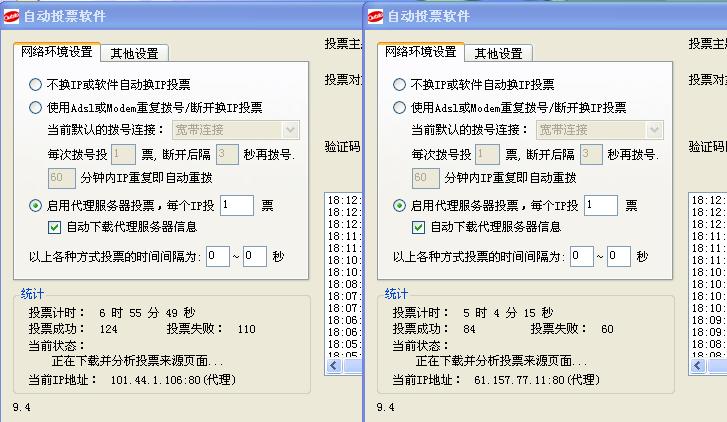The height and width of the screenshot is (422, 727).
Task: Choose 不换IP或软件自动换IP投票 in the right window
Action: click(400, 85)
